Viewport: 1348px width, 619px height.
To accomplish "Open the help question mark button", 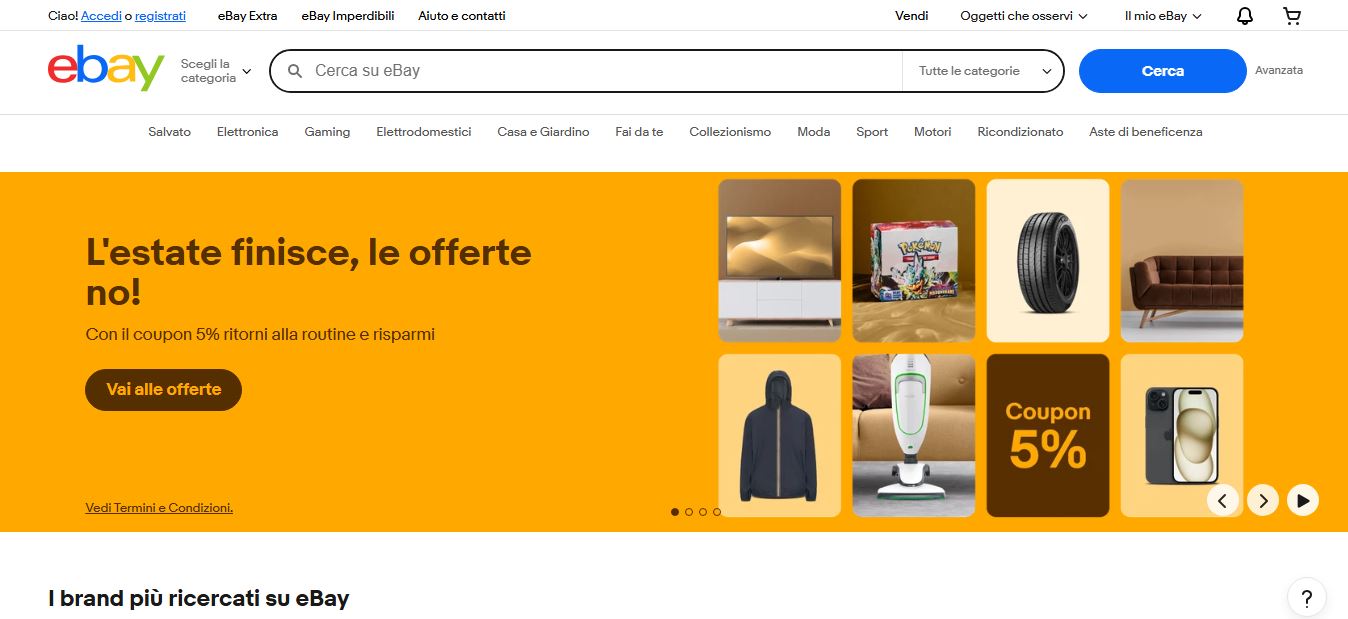I will coord(1306,598).
